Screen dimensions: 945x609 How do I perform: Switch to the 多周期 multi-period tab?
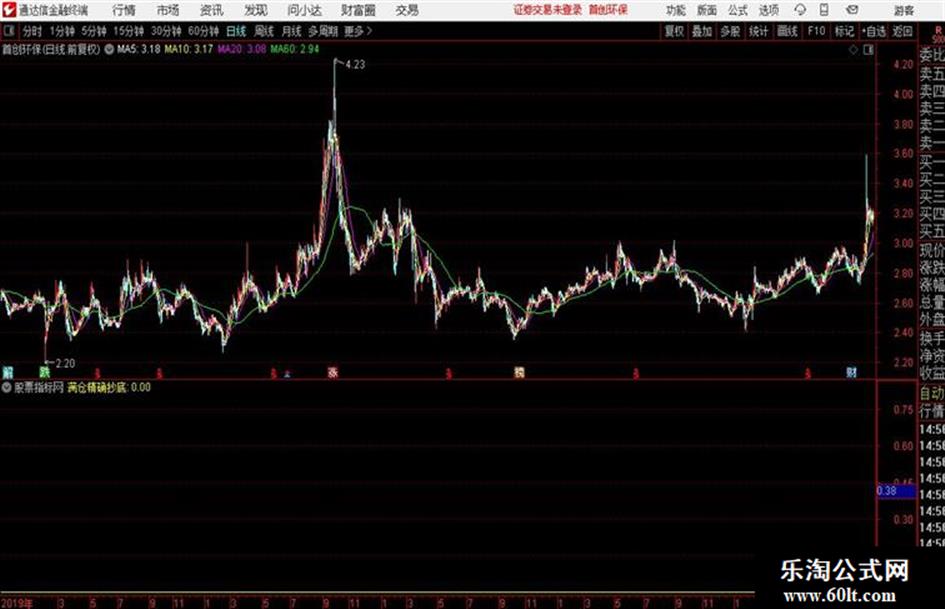coord(323,31)
